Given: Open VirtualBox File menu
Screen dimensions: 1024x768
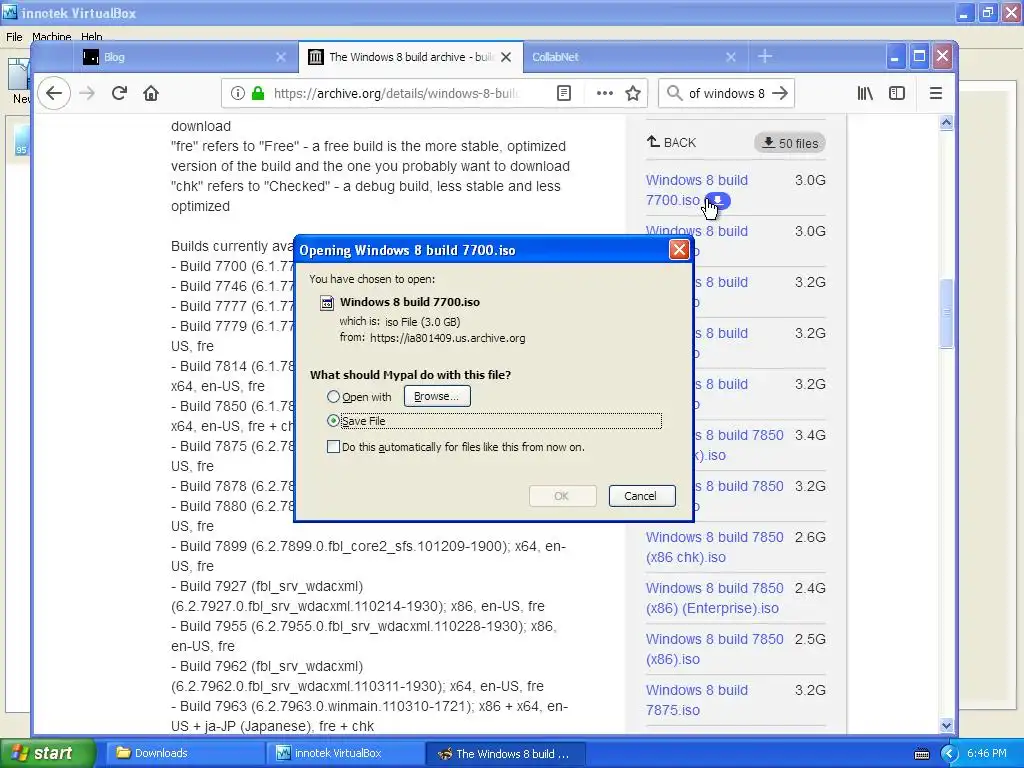Looking at the screenshot, I should point(14,37).
